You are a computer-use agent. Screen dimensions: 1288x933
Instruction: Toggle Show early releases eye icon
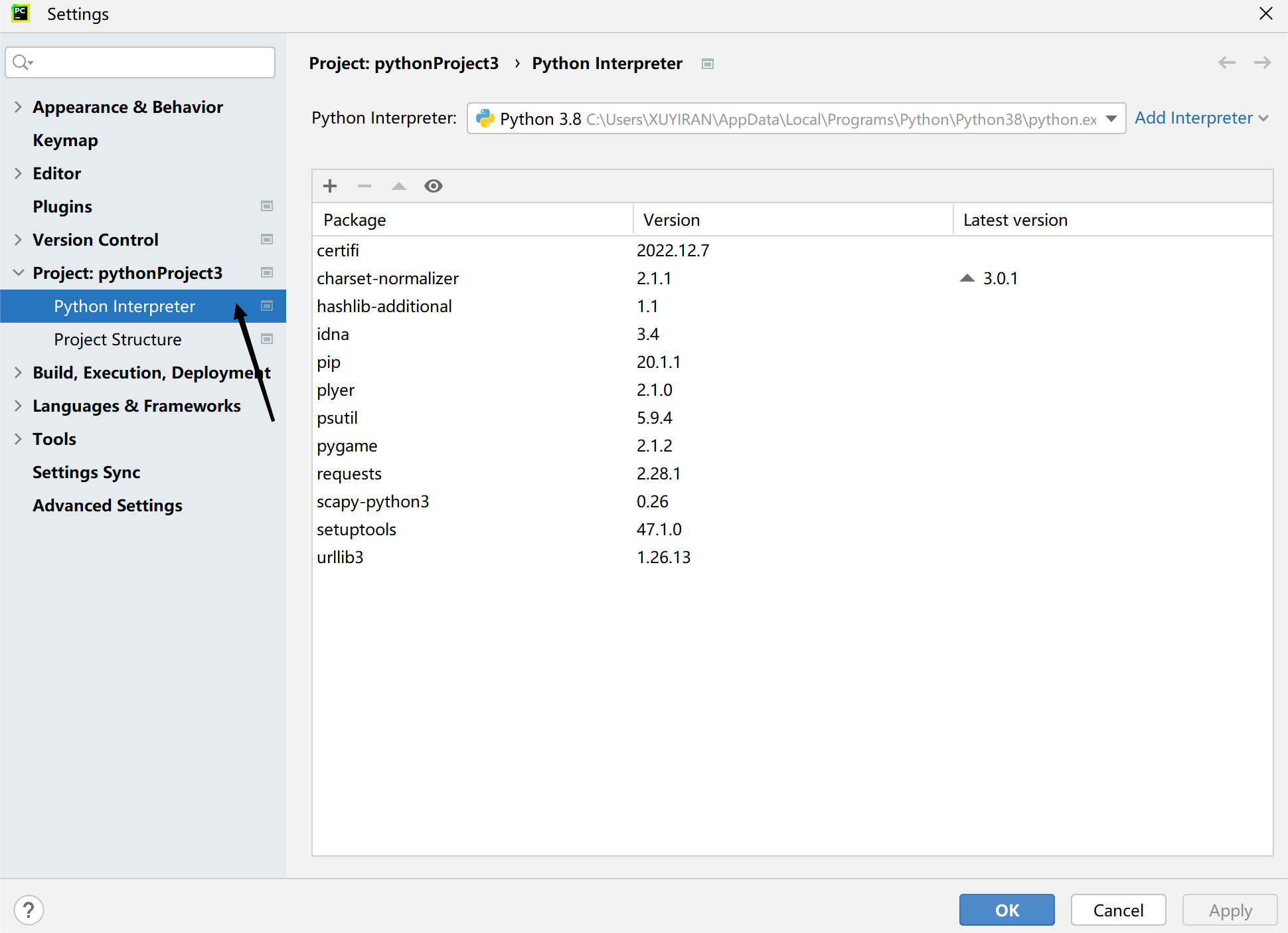click(x=434, y=186)
